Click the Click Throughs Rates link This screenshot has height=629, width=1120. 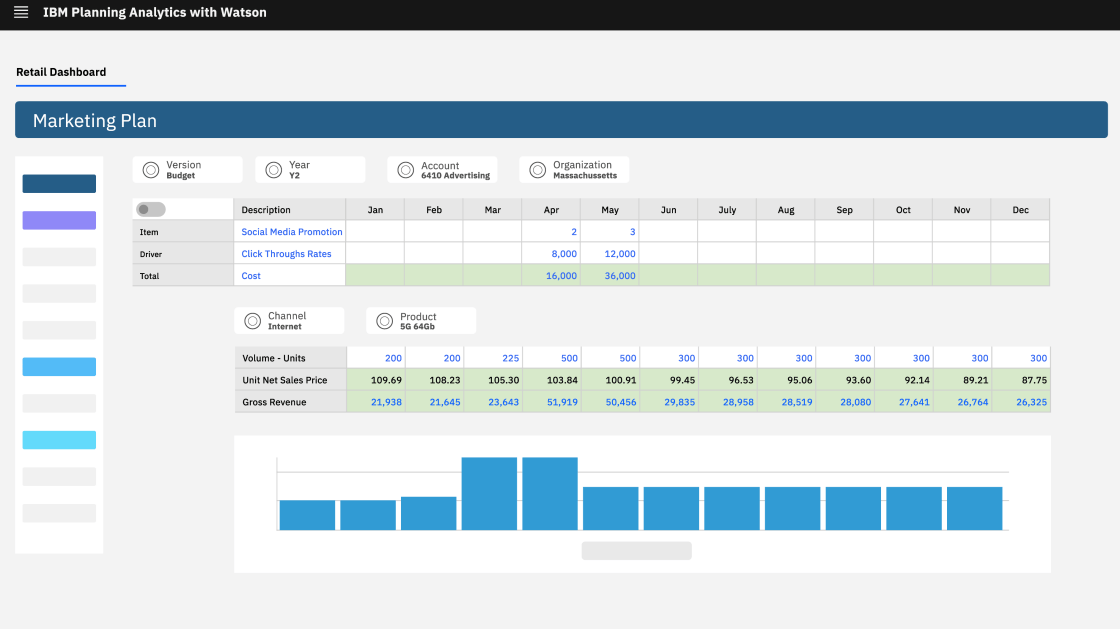286,254
